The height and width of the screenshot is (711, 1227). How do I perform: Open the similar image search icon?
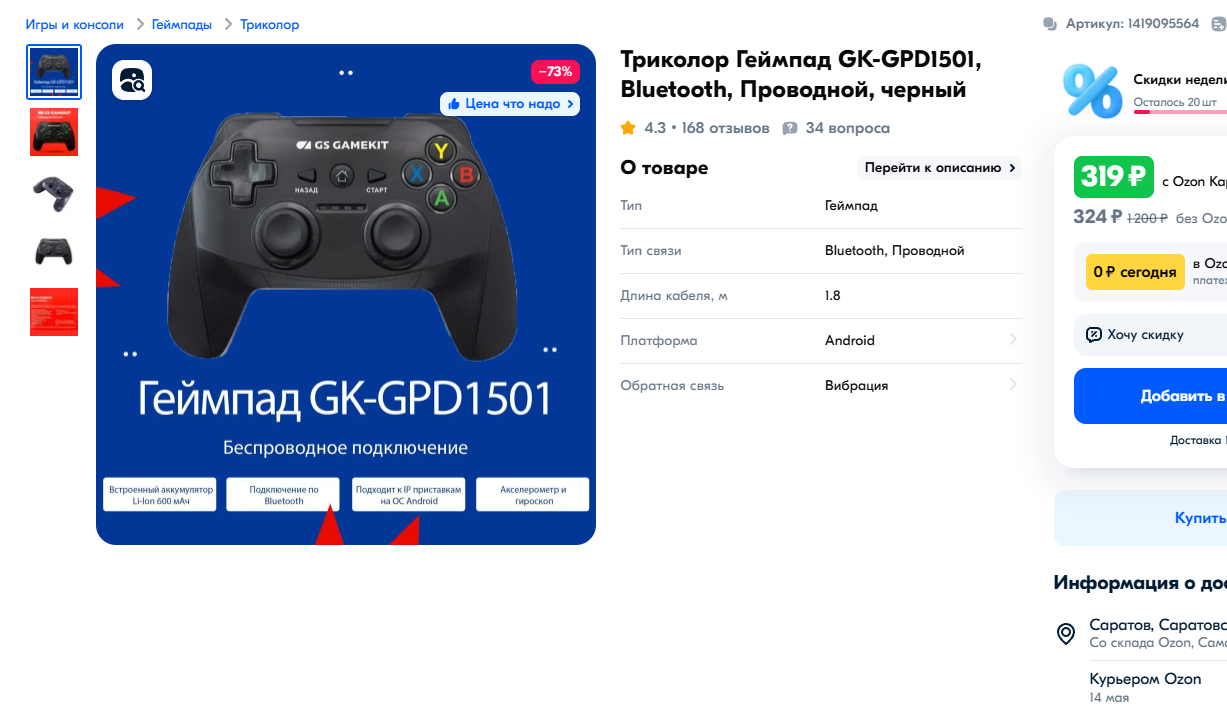pos(132,80)
